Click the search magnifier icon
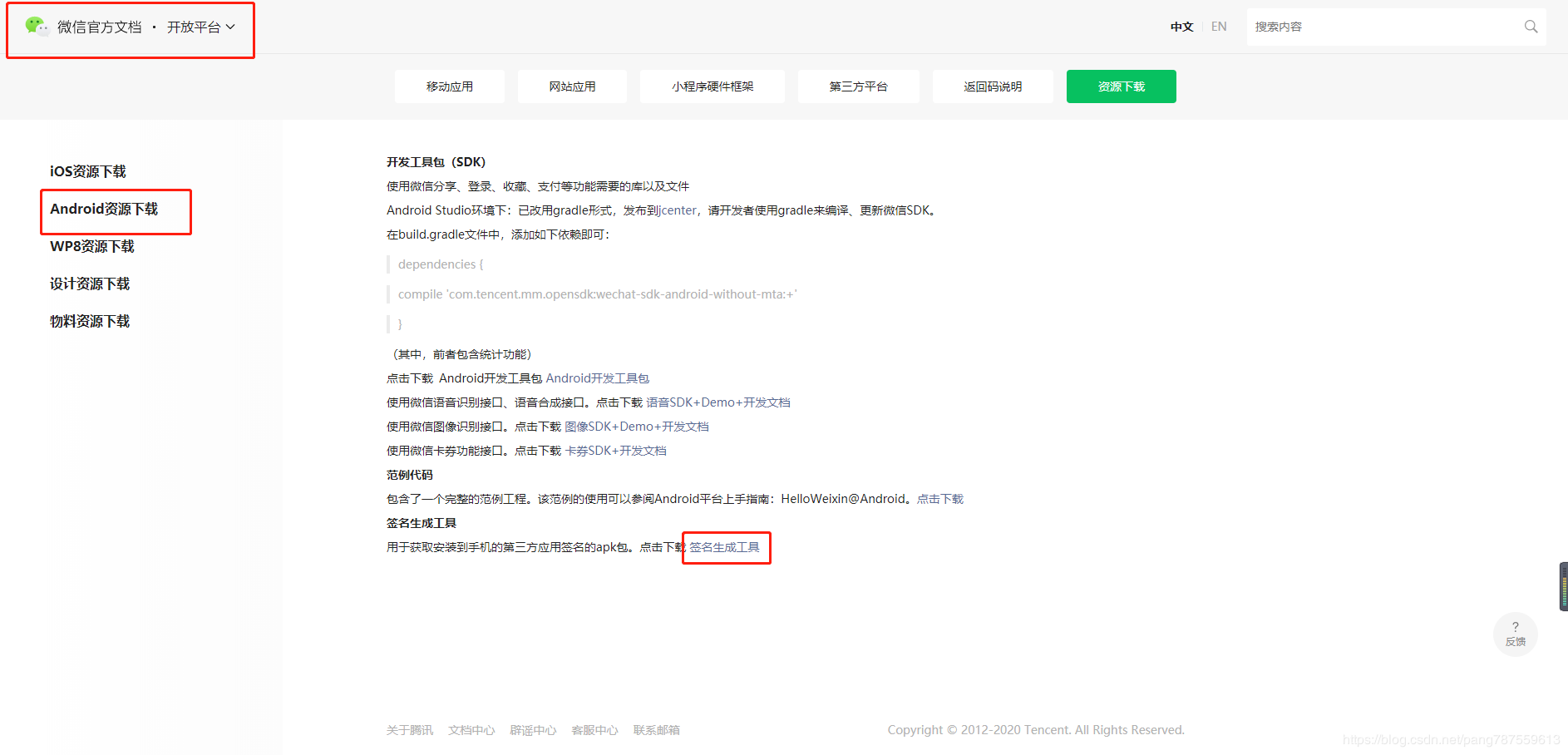1568x755 pixels. [1531, 26]
